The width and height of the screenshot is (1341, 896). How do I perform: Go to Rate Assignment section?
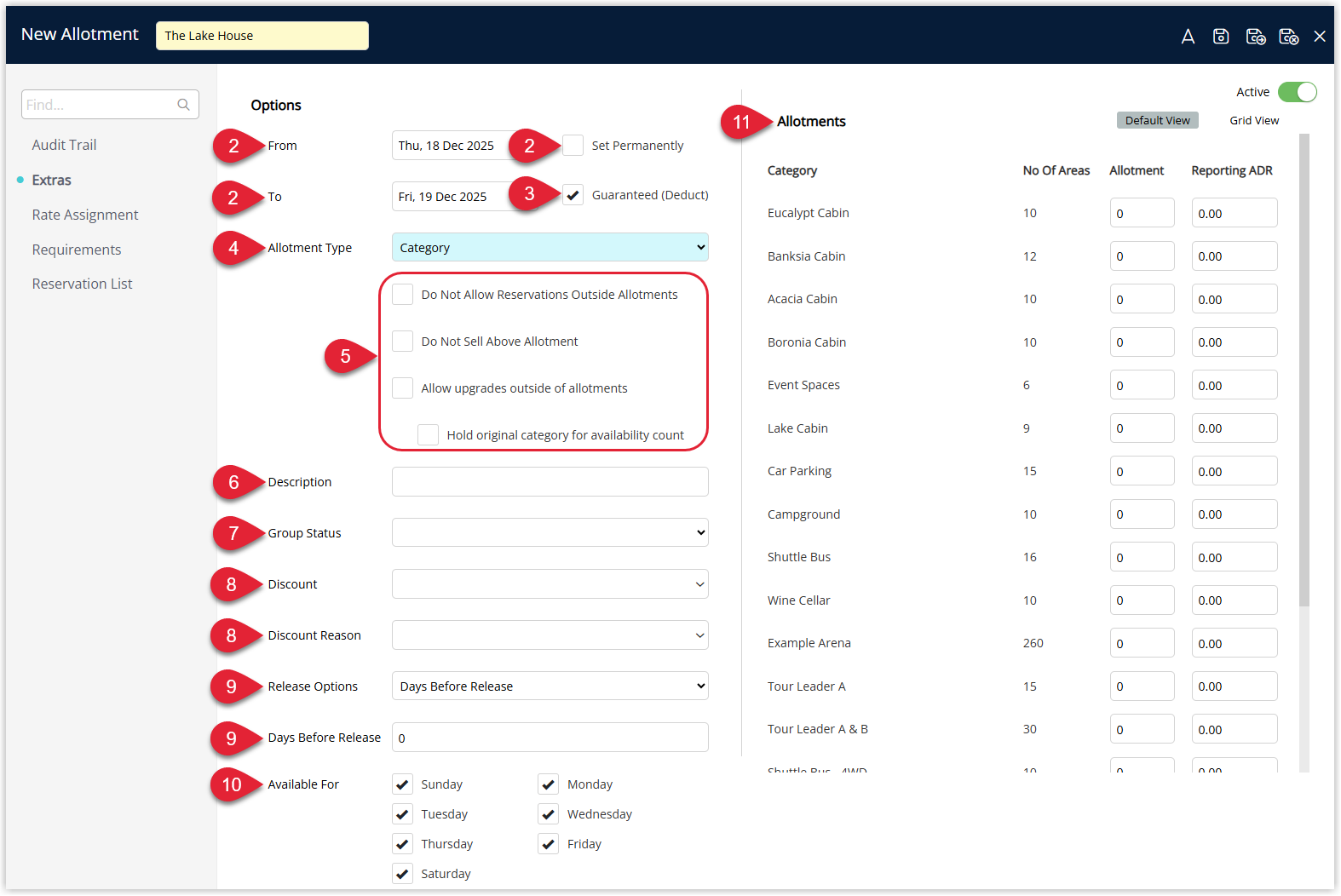tap(85, 215)
